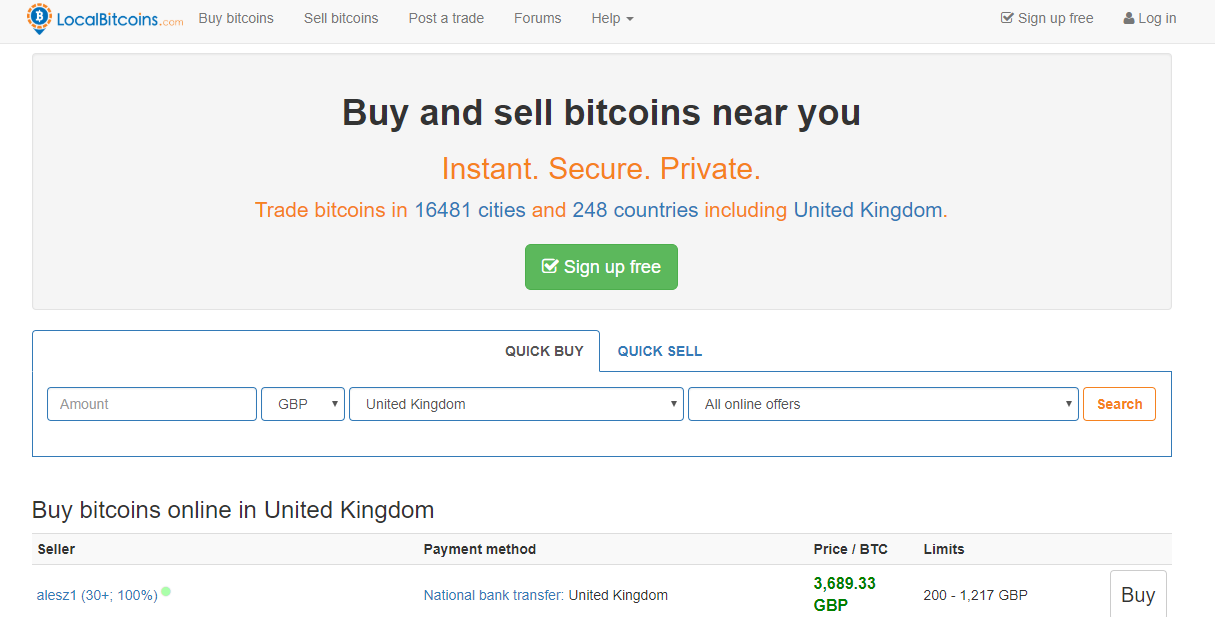The width and height of the screenshot is (1215, 617).
Task: Expand the United Kingdom country selector
Action: pyautogui.click(x=516, y=404)
